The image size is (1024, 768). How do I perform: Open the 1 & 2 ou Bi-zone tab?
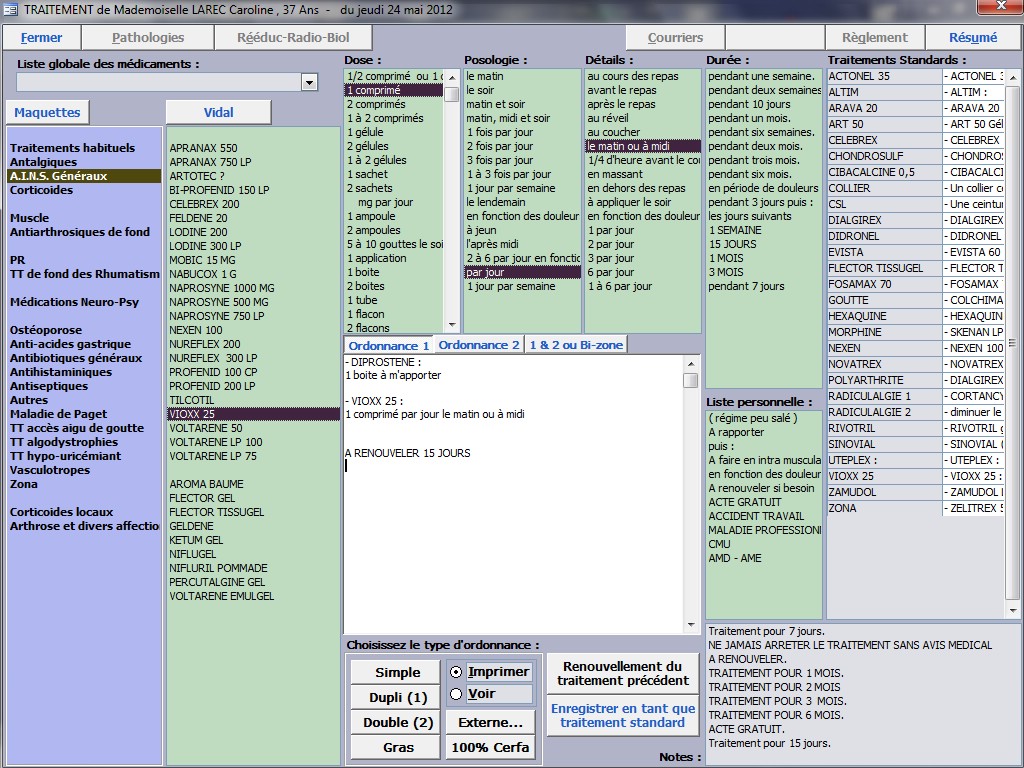pos(576,345)
